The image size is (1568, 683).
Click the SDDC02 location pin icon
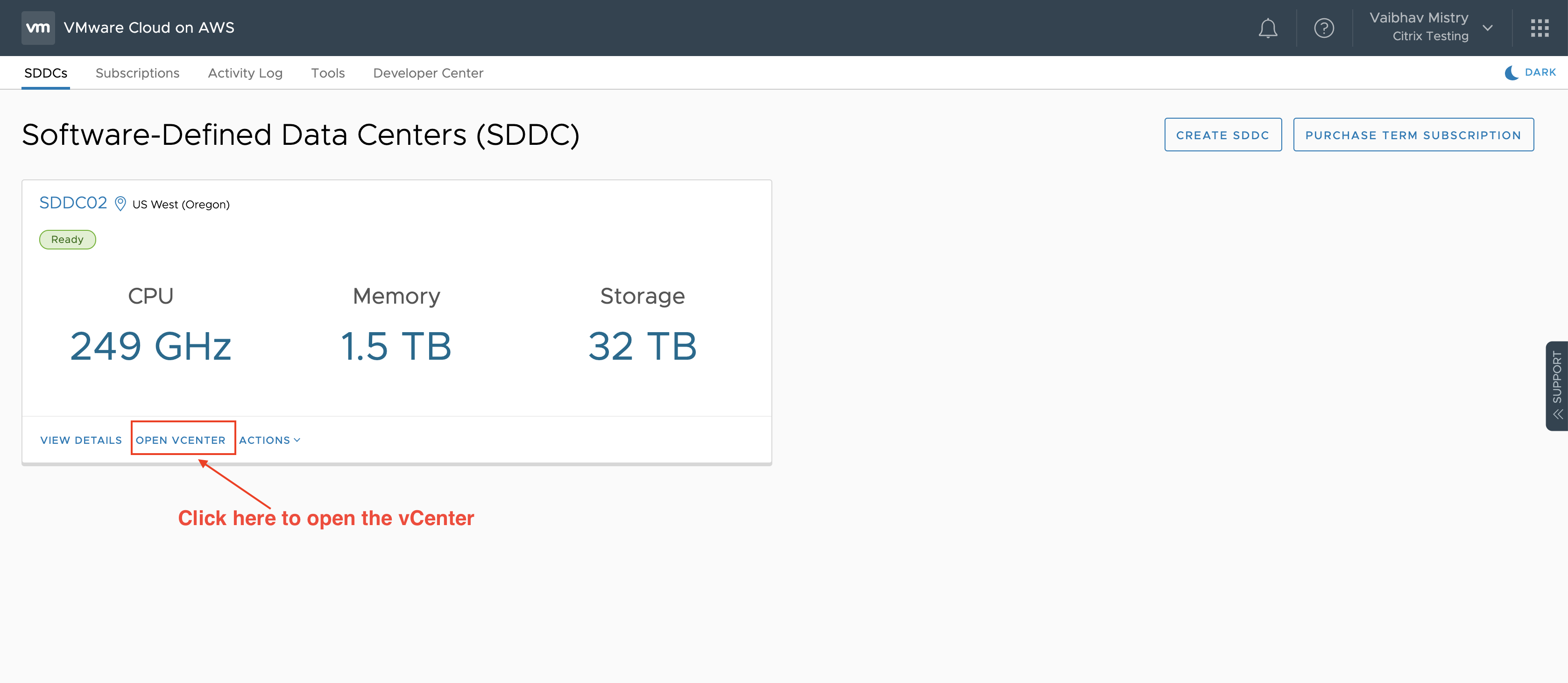(x=119, y=204)
